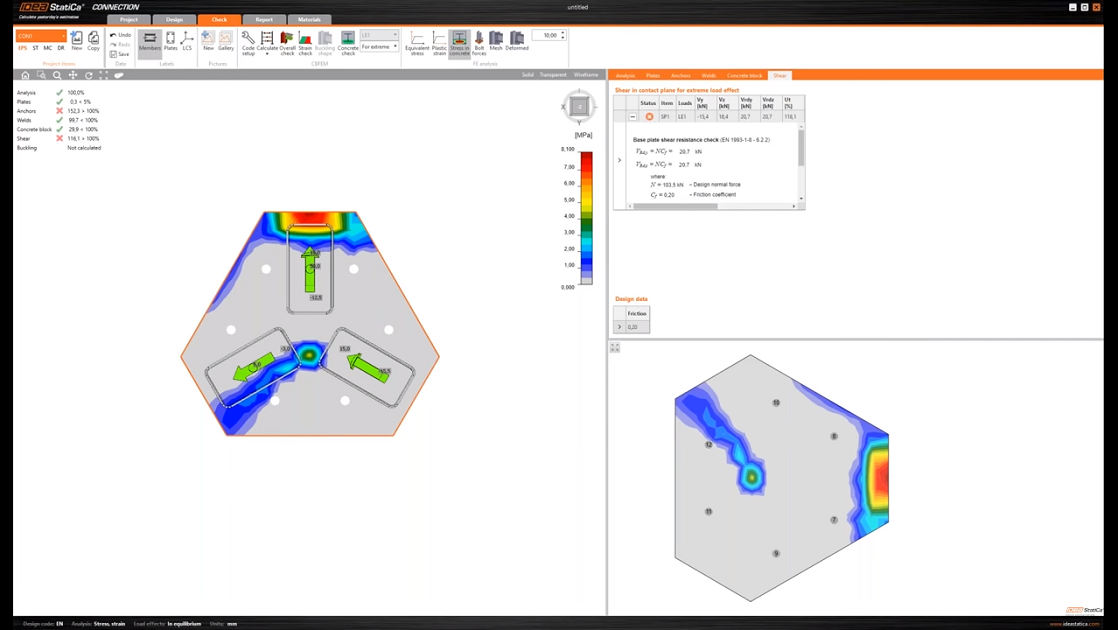The width and height of the screenshot is (1118, 630).
Task: Click the failed status icon for SP1
Action: pyautogui.click(x=649, y=116)
